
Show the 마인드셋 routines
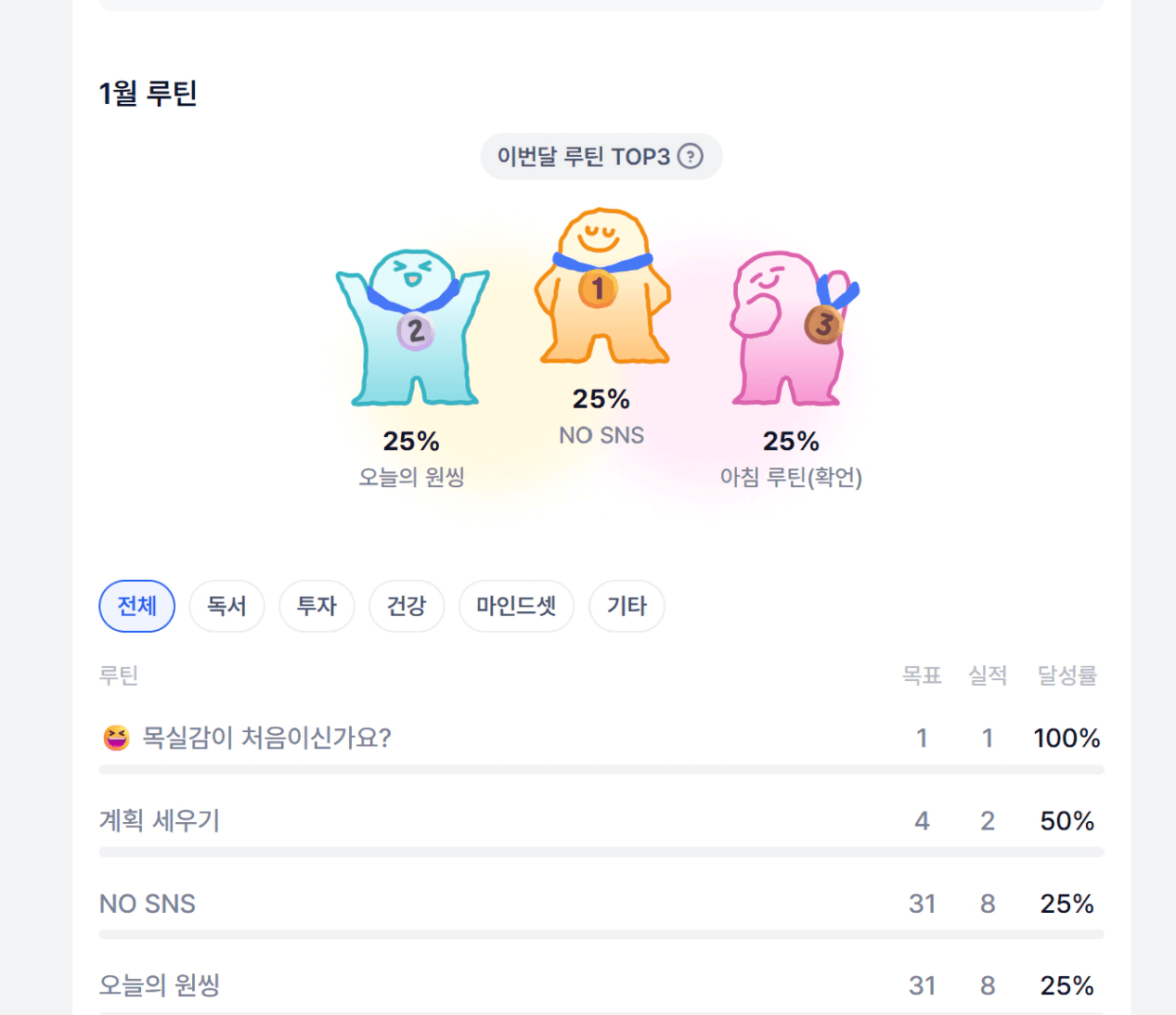(x=516, y=606)
